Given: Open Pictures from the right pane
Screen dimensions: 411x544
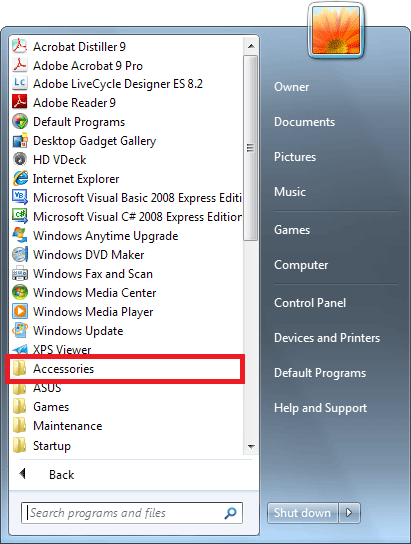Looking at the screenshot, I should (295, 157).
